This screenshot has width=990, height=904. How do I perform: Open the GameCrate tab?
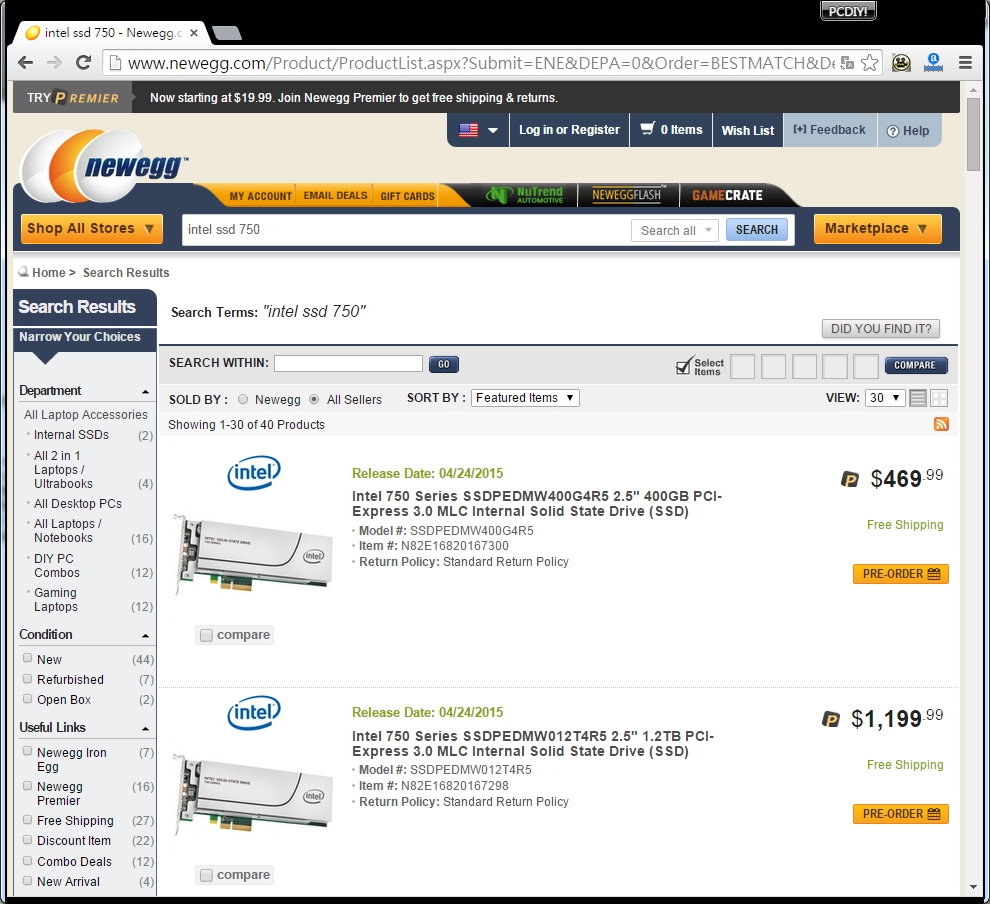(727, 196)
